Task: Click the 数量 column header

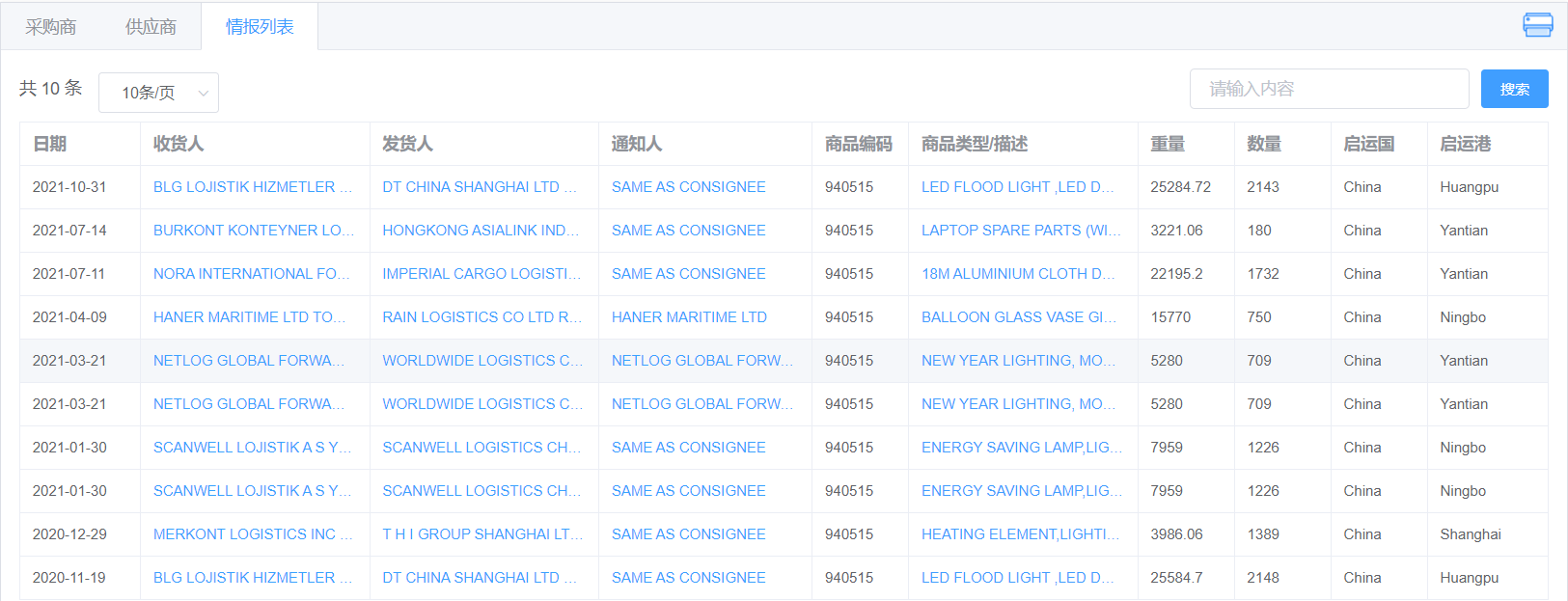Action: (x=1264, y=144)
